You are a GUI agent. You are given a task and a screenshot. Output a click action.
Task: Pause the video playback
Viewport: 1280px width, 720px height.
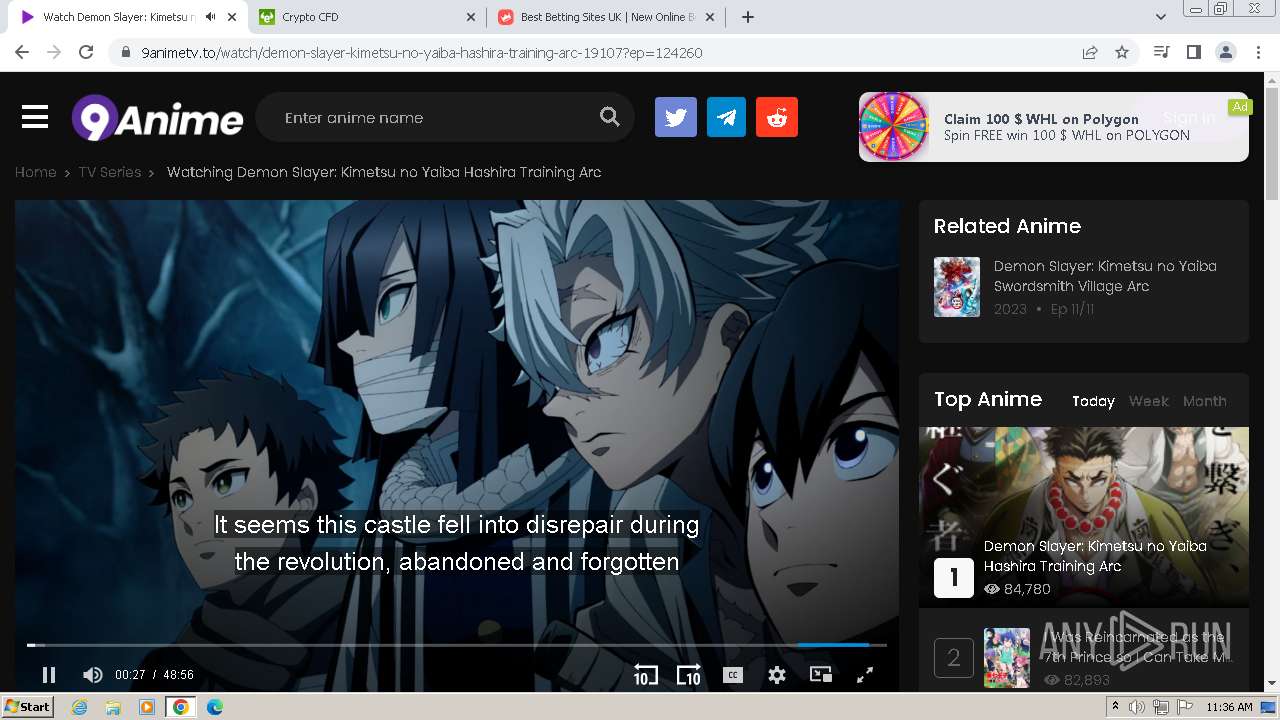click(x=48, y=675)
